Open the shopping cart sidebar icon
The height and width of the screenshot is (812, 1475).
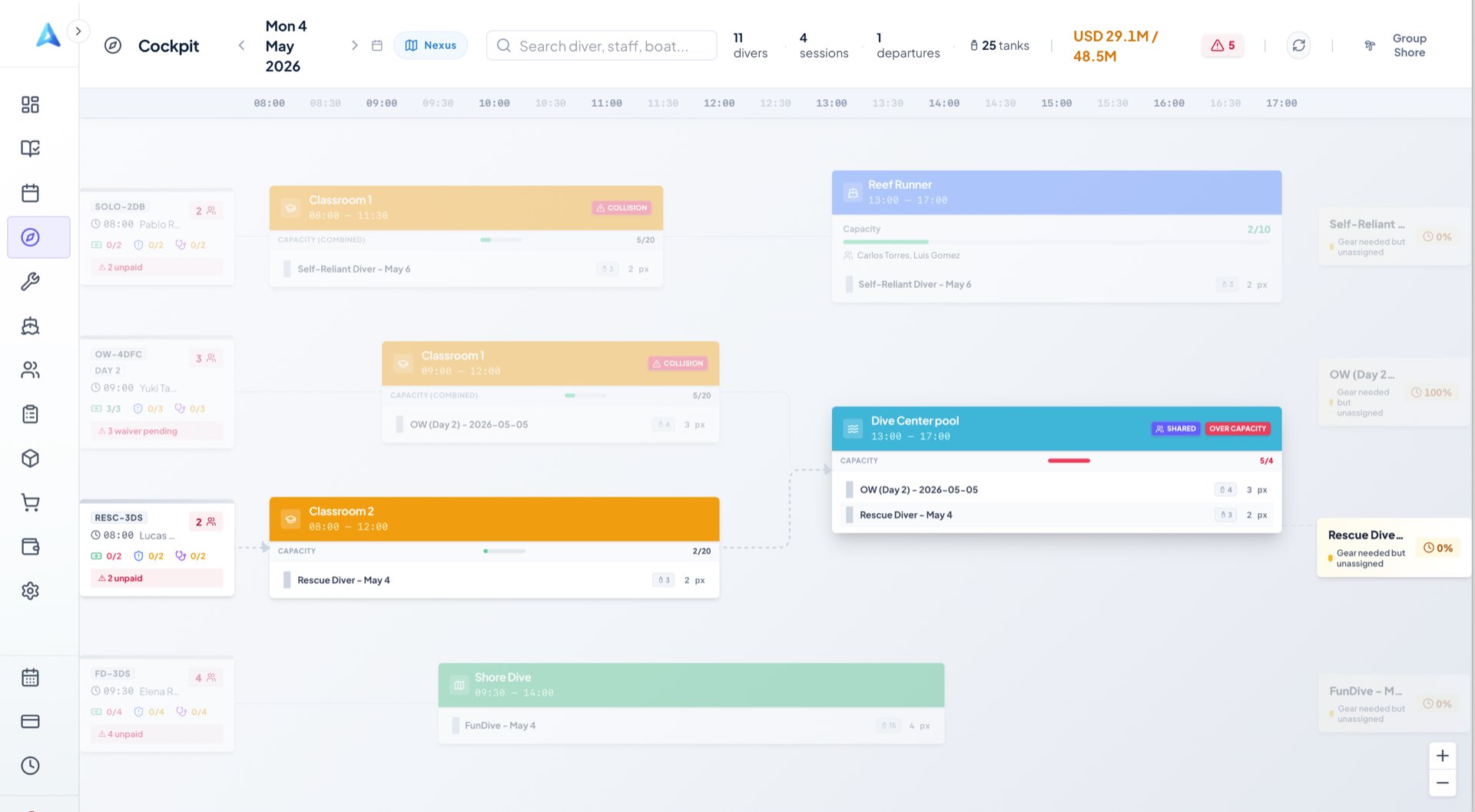[30, 502]
